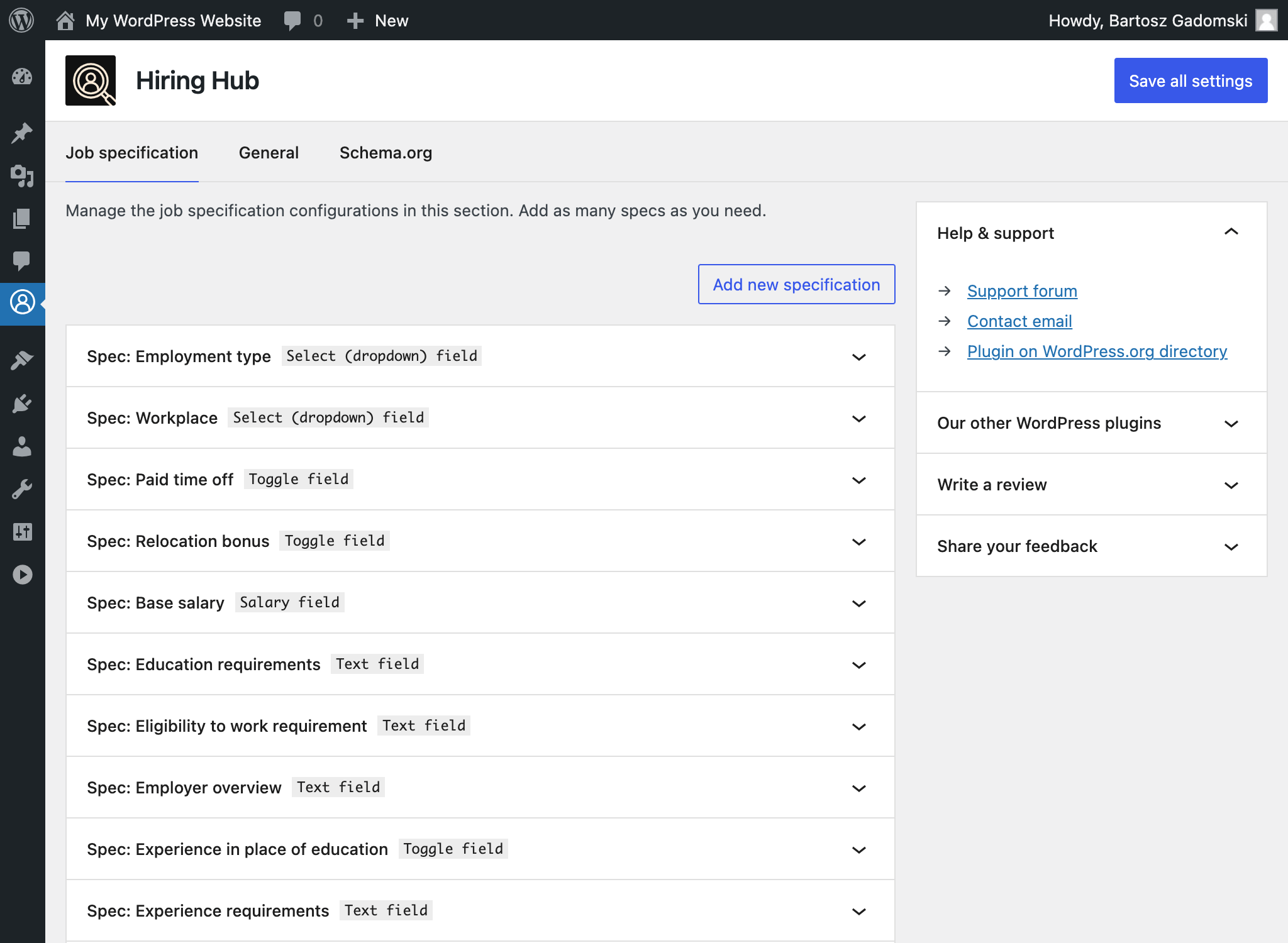Viewport: 1288px width, 943px height.
Task: Collapse the Help & support panel
Action: [1232, 232]
